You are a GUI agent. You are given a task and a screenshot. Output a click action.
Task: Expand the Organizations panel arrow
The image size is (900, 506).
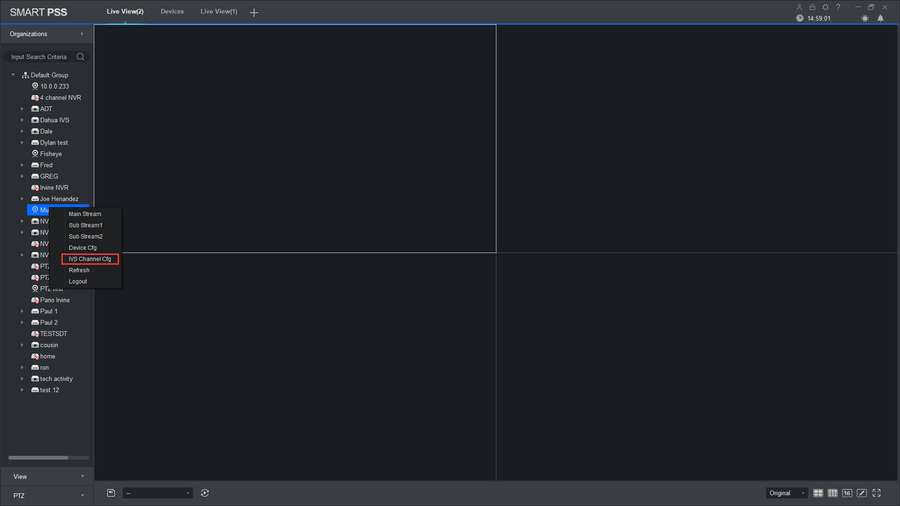pos(82,34)
